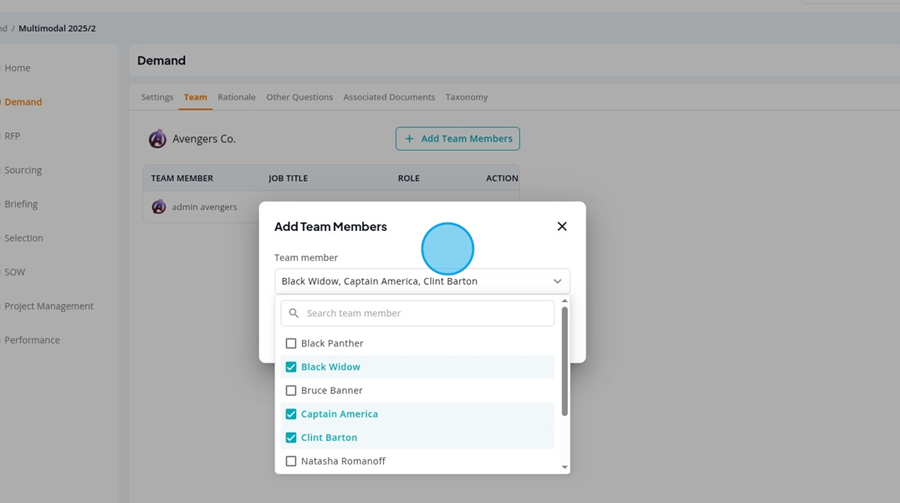Click the TEAM MEMBER column header

click(x=182, y=178)
